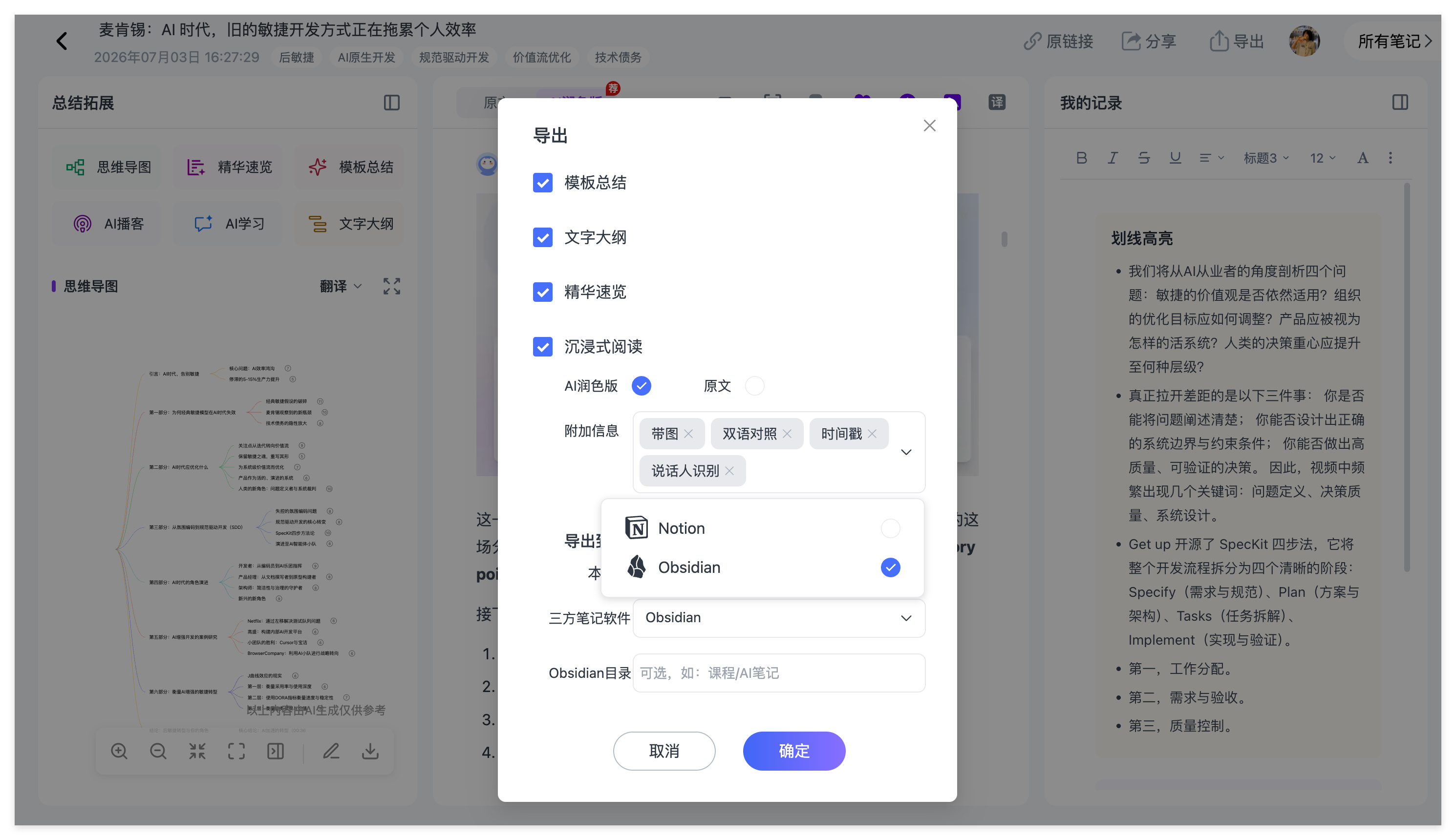The height and width of the screenshot is (840, 1456).
Task: Go back using the left arrow icon
Action: coord(62,41)
